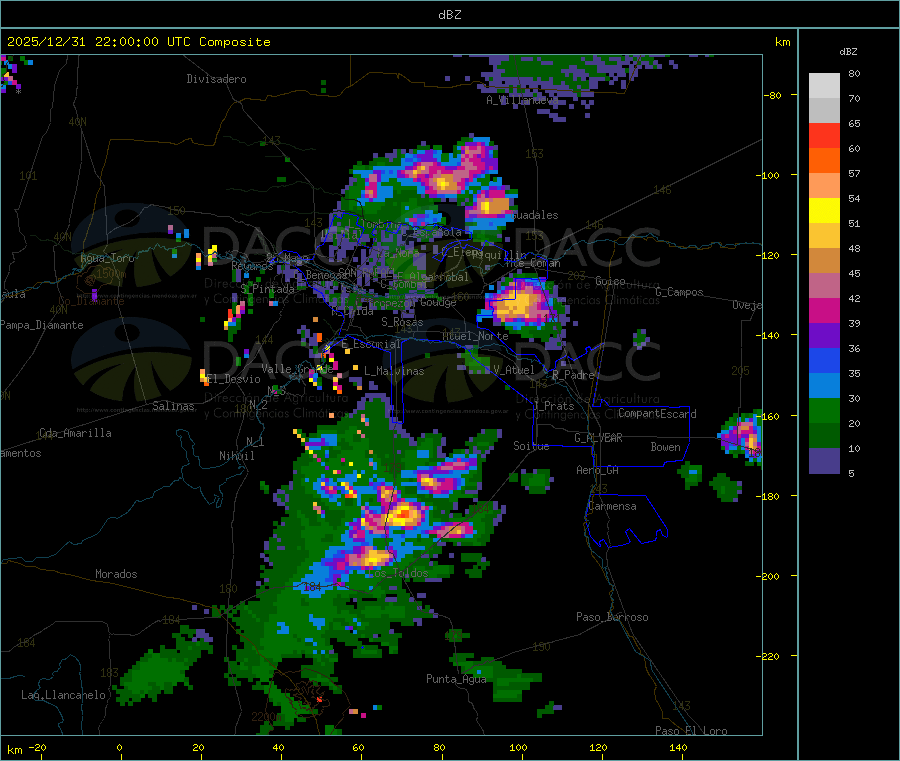
Task: Click the CompantEscard map label
Action: click(x=657, y=414)
